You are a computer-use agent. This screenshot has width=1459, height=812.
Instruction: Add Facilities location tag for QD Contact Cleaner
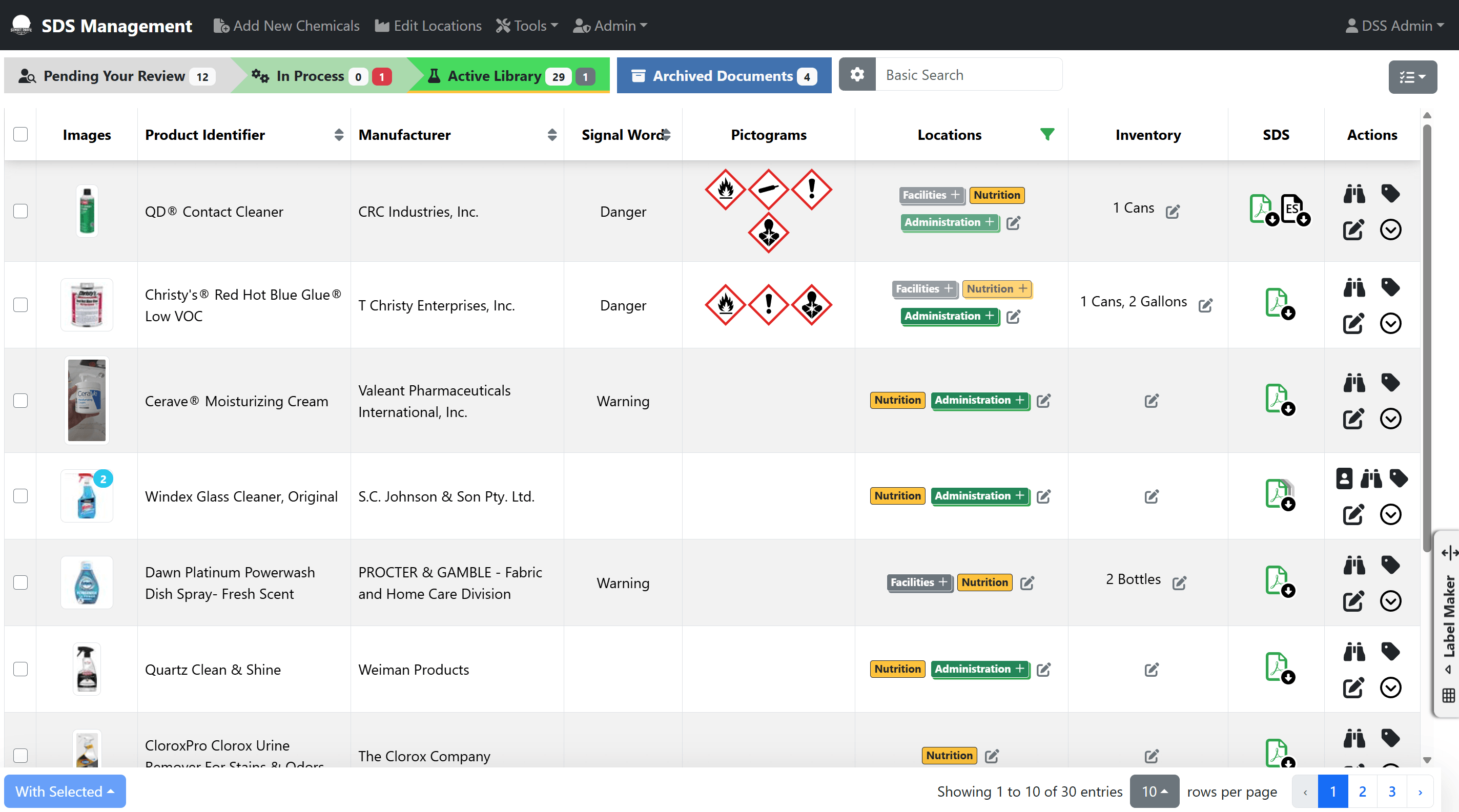click(931, 195)
